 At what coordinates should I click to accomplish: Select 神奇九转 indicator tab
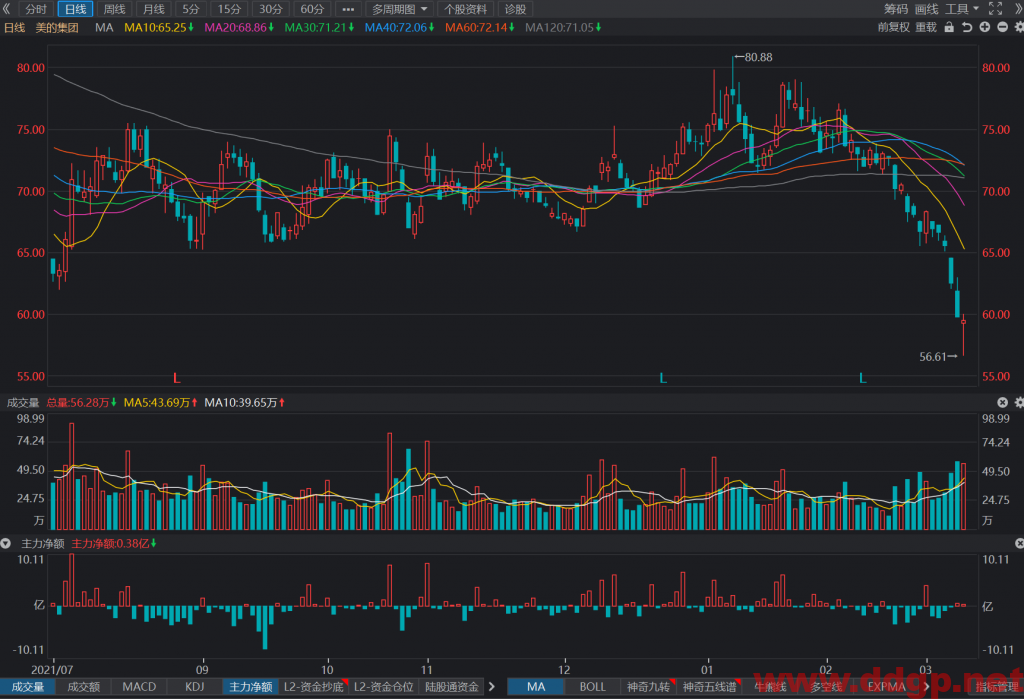(x=648, y=687)
